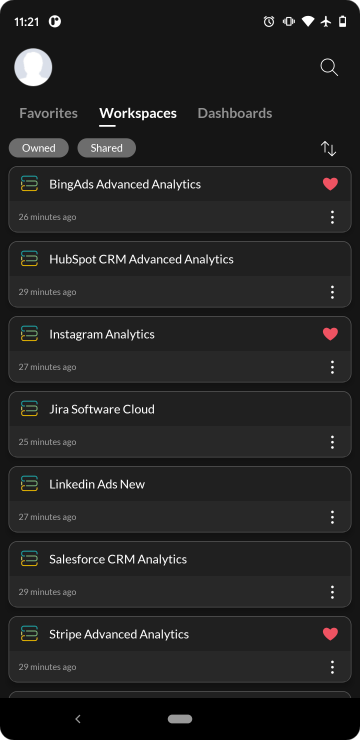Click workspace icon next to Linkedin Ads New

pos(29,484)
